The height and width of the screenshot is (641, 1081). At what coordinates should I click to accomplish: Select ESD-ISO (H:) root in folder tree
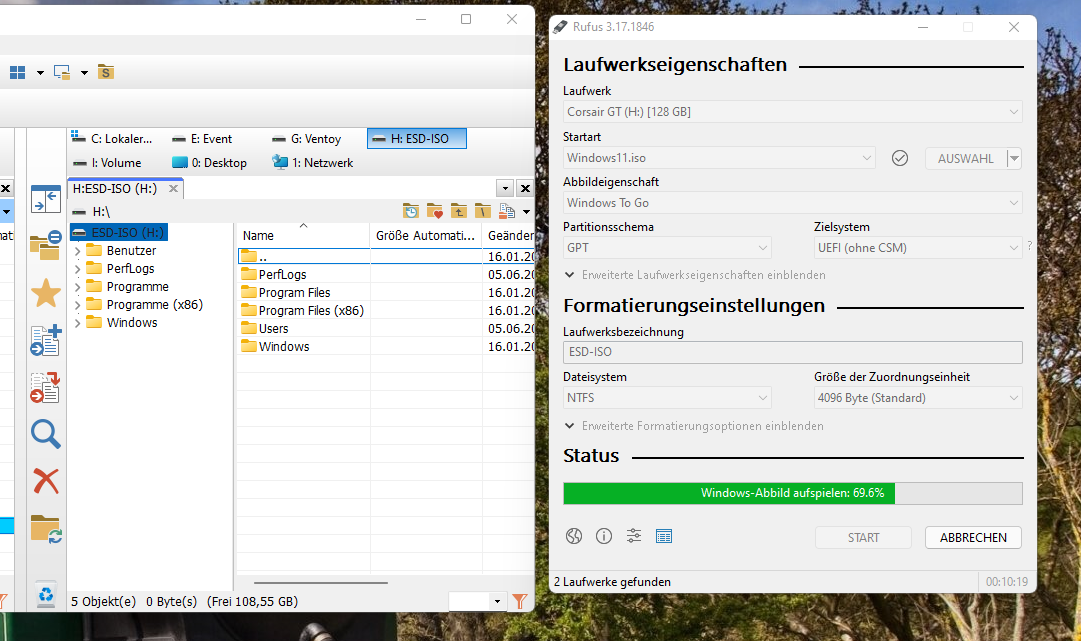pyautogui.click(x=119, y=232)
